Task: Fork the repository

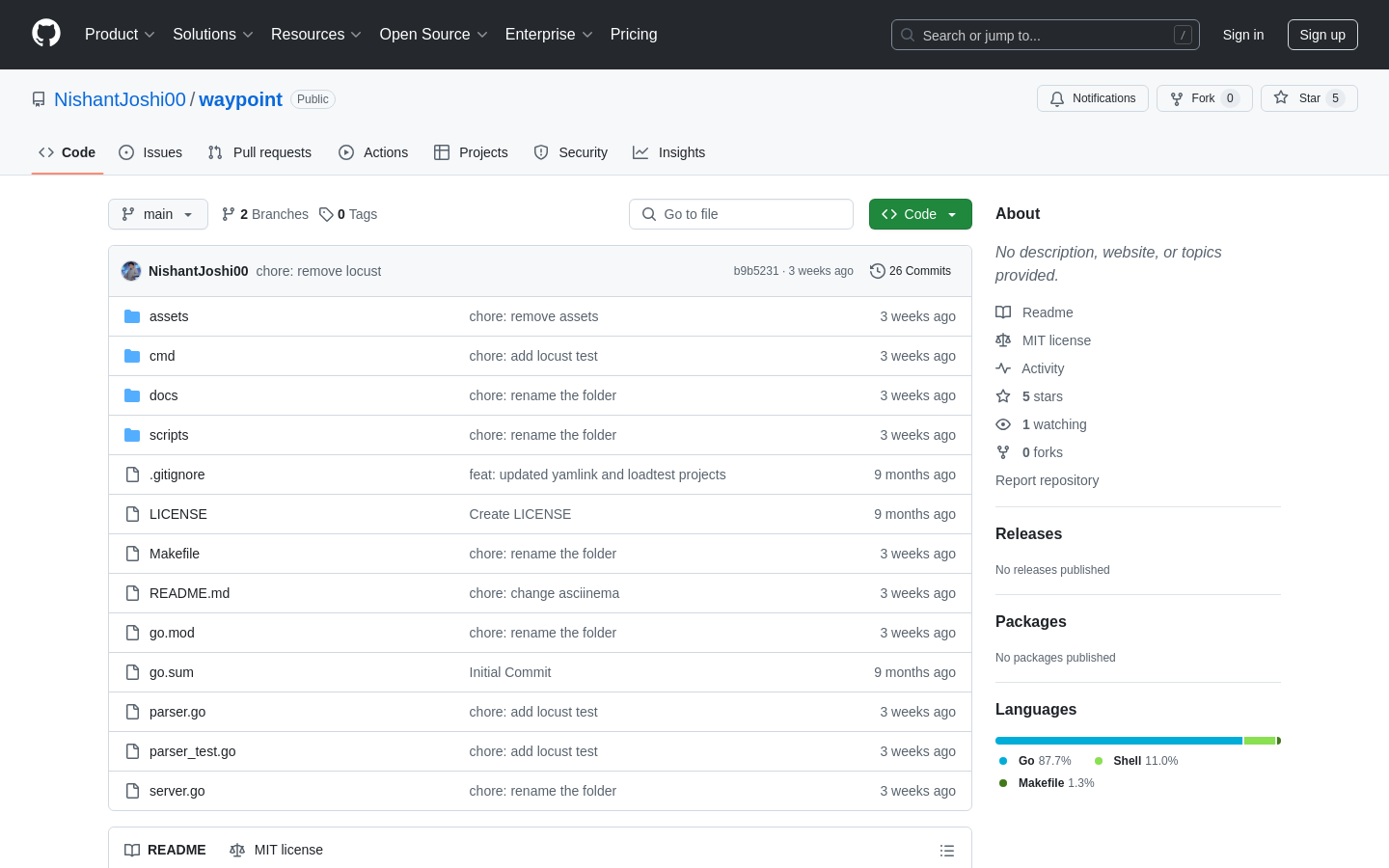Action: [1205, 98]
